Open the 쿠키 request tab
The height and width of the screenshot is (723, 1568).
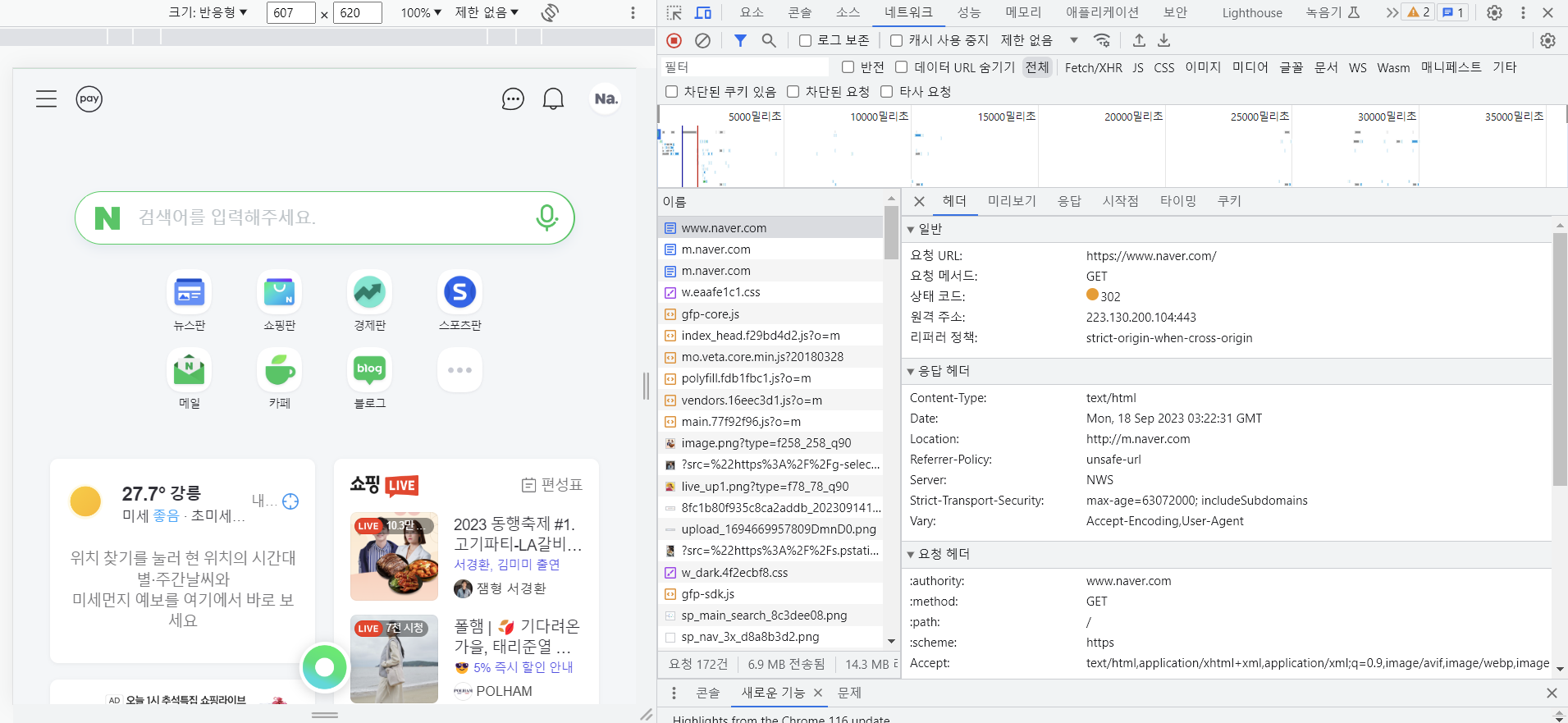(x=1229, y=201)
